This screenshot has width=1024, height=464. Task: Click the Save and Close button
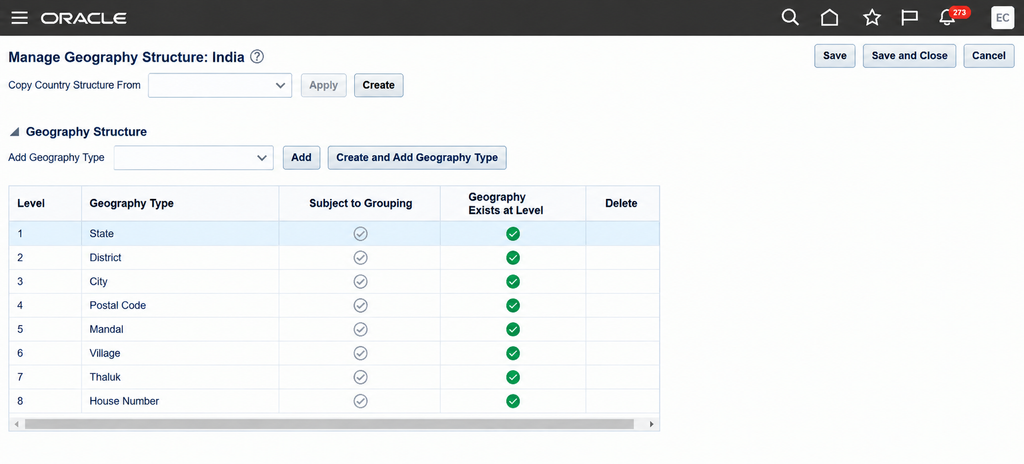coord(910,56)
